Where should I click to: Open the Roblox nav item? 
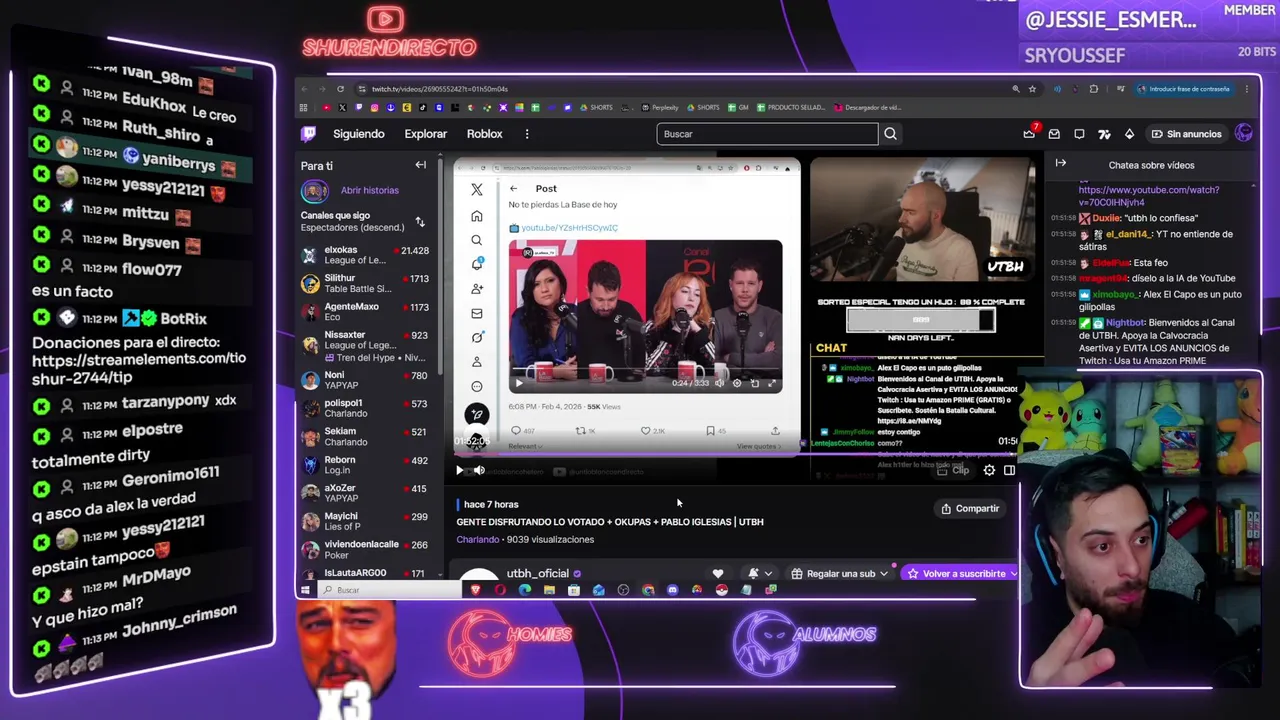(484, 134)
